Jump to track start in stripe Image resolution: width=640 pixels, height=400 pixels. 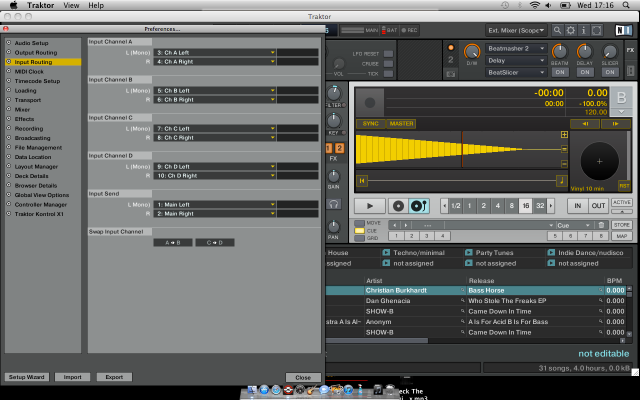[x=362, y=180]
